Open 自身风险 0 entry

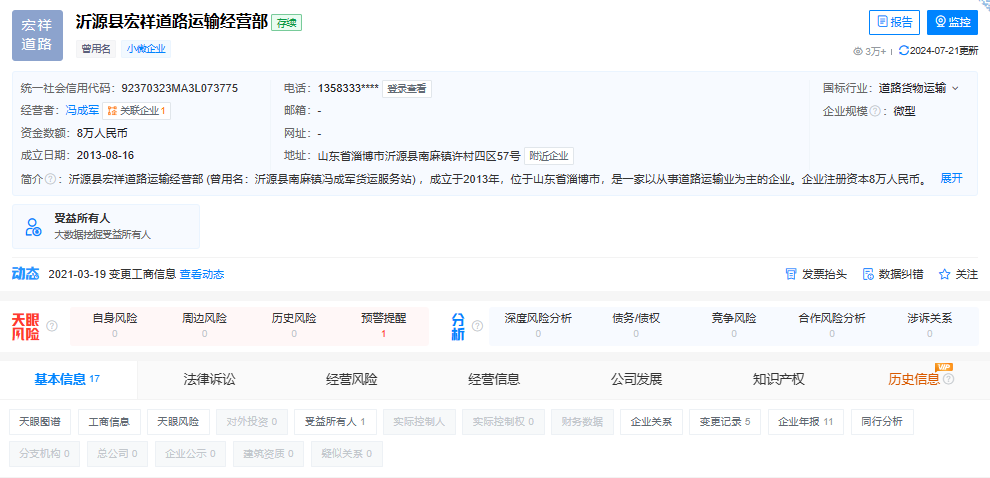tap(114, 326)
